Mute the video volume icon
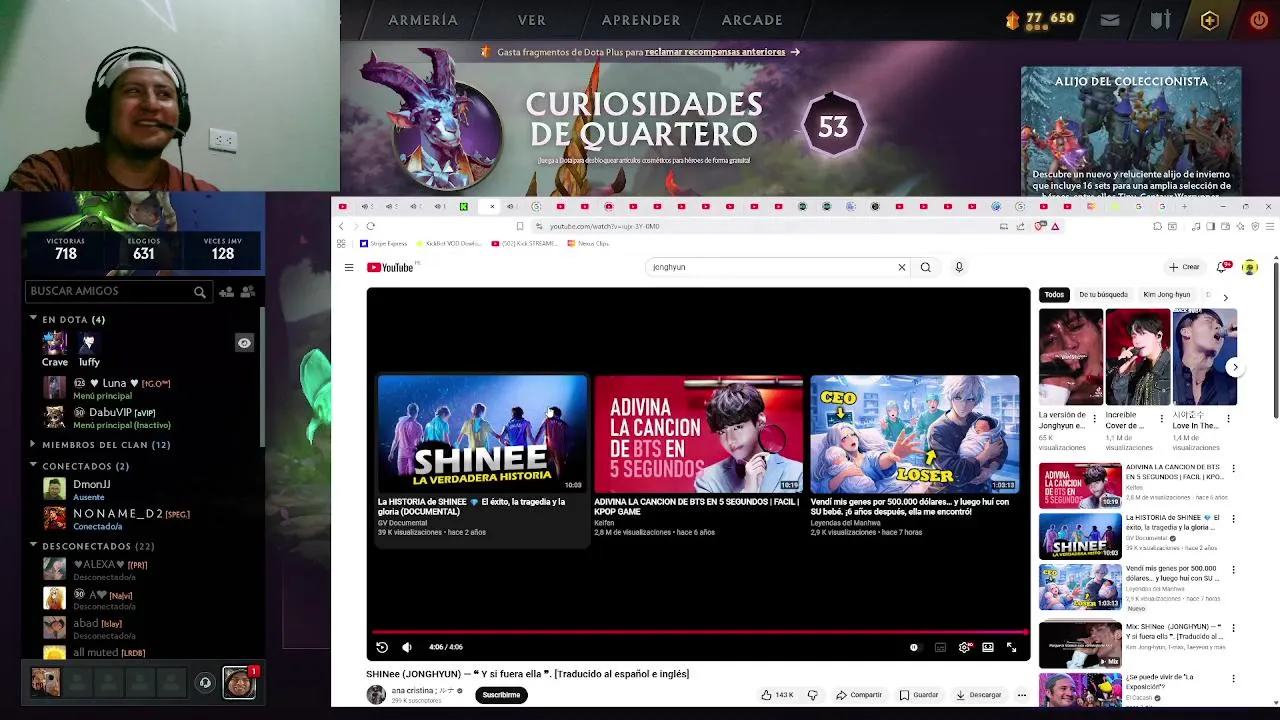 coord(406,647)
